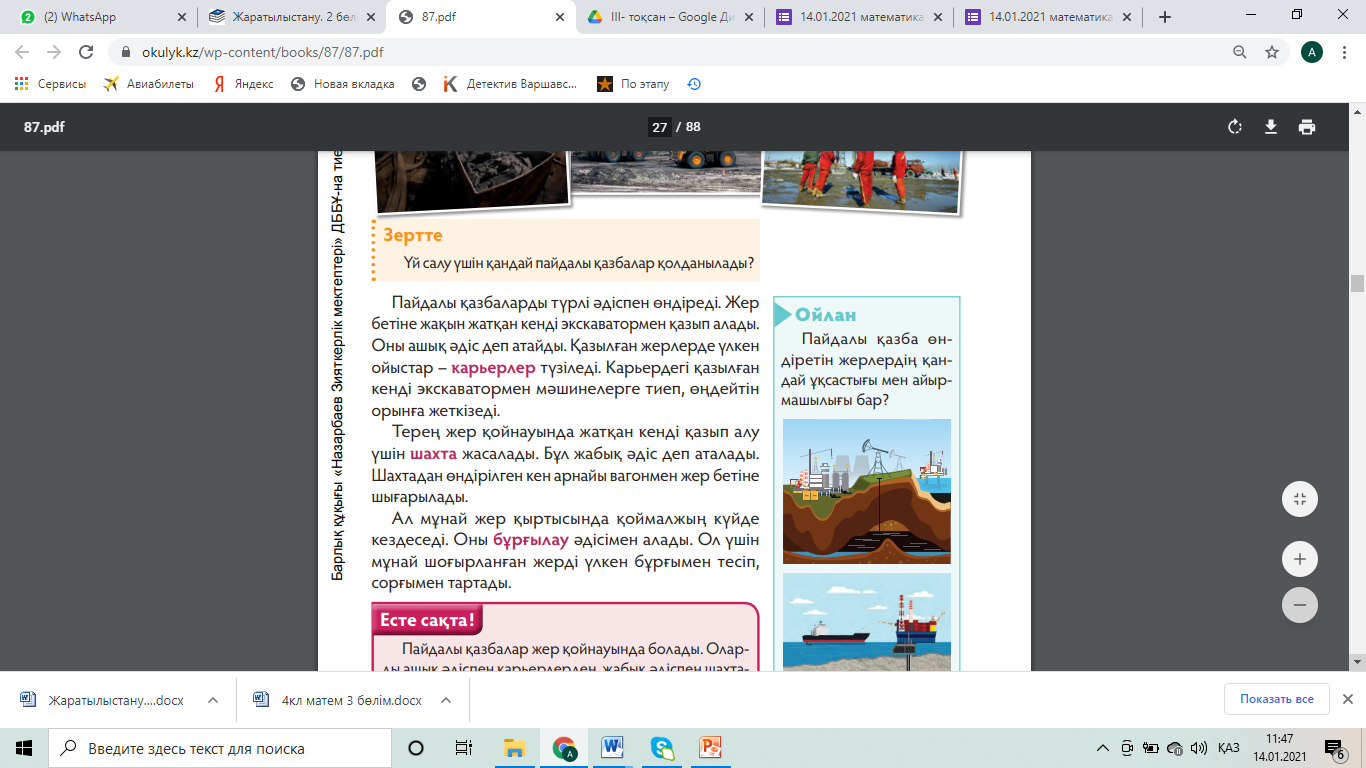1366x768 pixels.
Task: Click the Показать все downloads button
Action: [x=1276, y=699]
